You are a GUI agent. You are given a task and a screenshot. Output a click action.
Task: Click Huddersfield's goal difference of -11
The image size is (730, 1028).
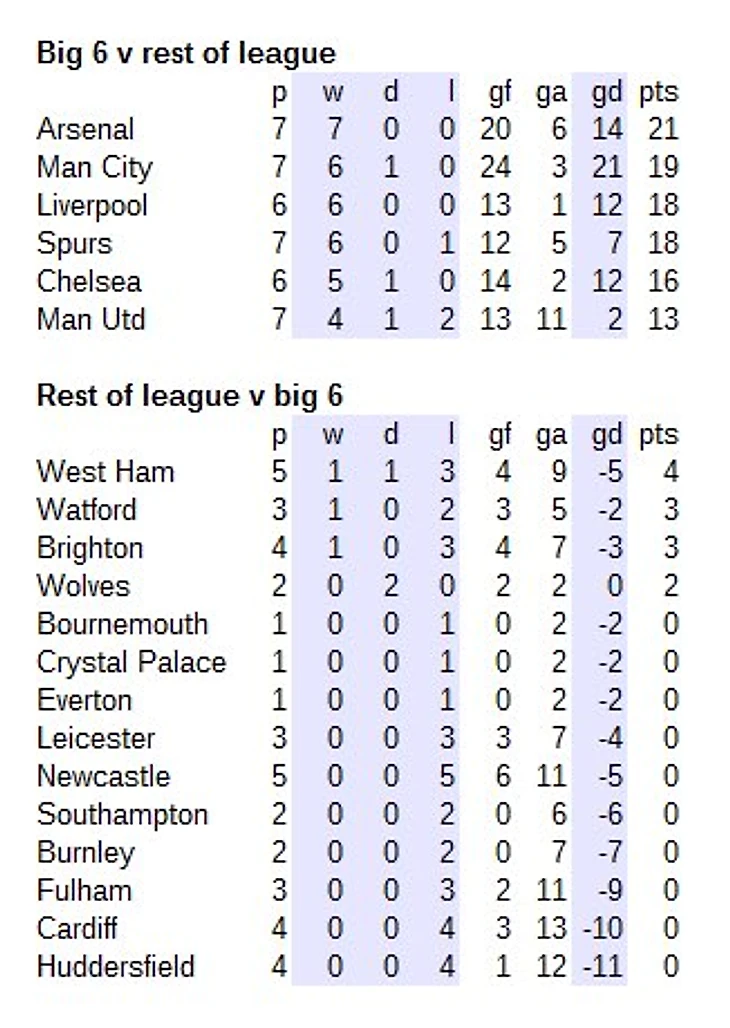pyautogui.click(x=606, y=967)
